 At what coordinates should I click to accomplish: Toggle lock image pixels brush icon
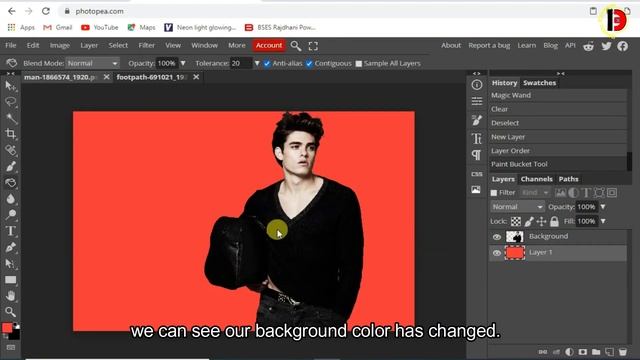(529, 221)
